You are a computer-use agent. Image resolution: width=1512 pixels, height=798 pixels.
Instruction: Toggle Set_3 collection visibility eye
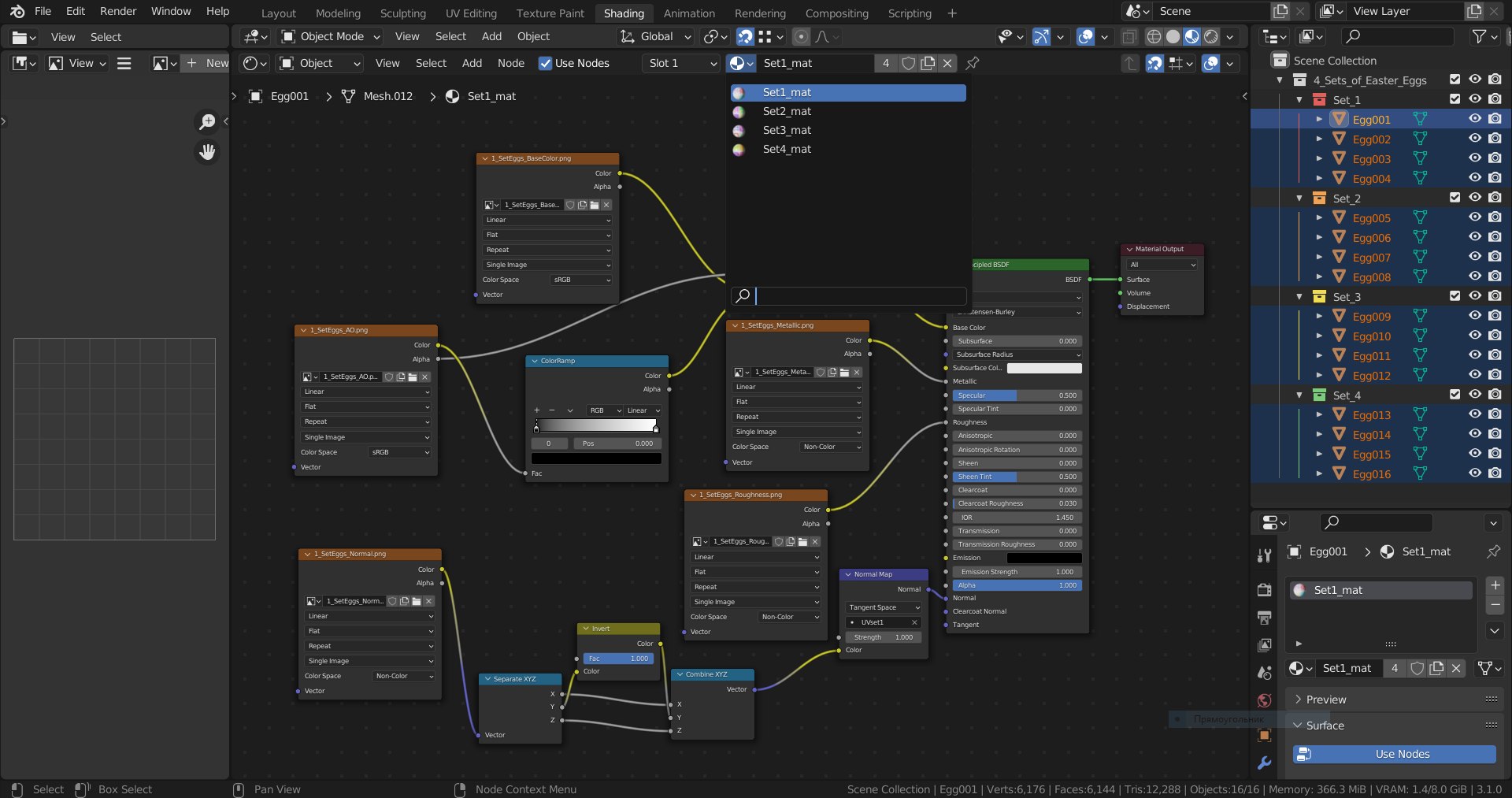(x=1475, y=296)
